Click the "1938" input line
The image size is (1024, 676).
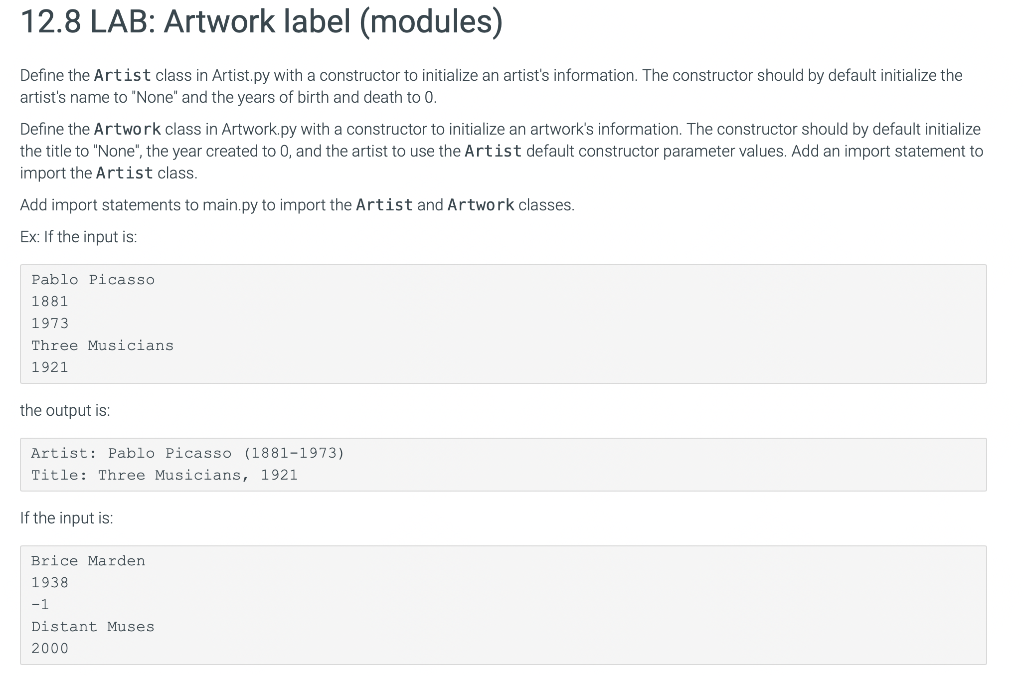50,583
